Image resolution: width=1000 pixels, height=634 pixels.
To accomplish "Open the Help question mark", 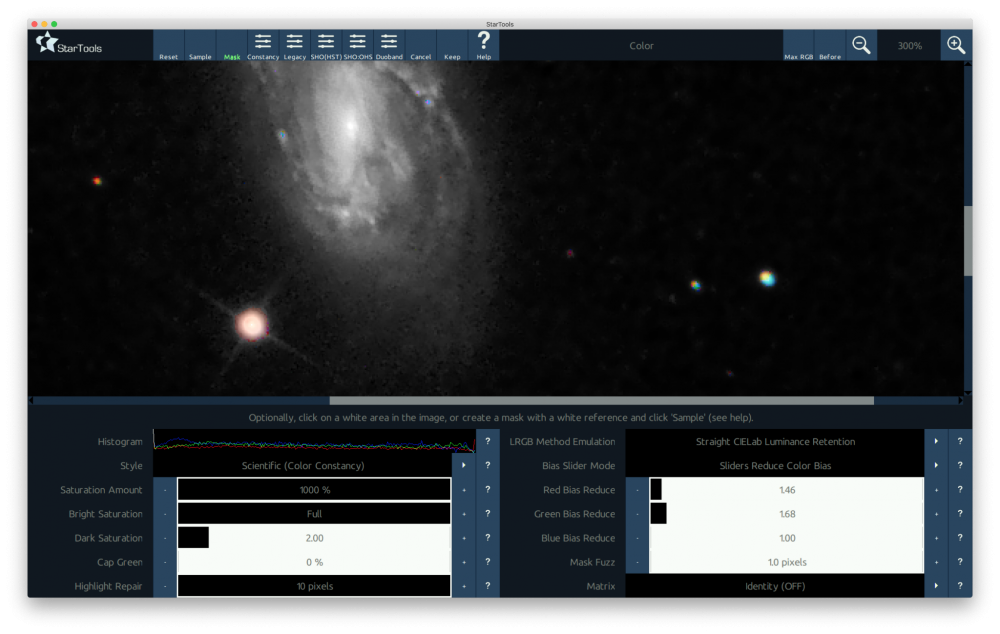I will click(483, 45).
